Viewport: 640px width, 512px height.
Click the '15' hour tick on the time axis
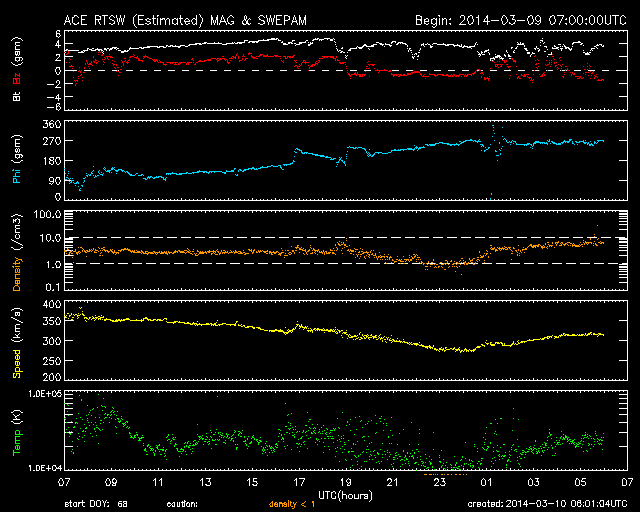tap(252, 483)
